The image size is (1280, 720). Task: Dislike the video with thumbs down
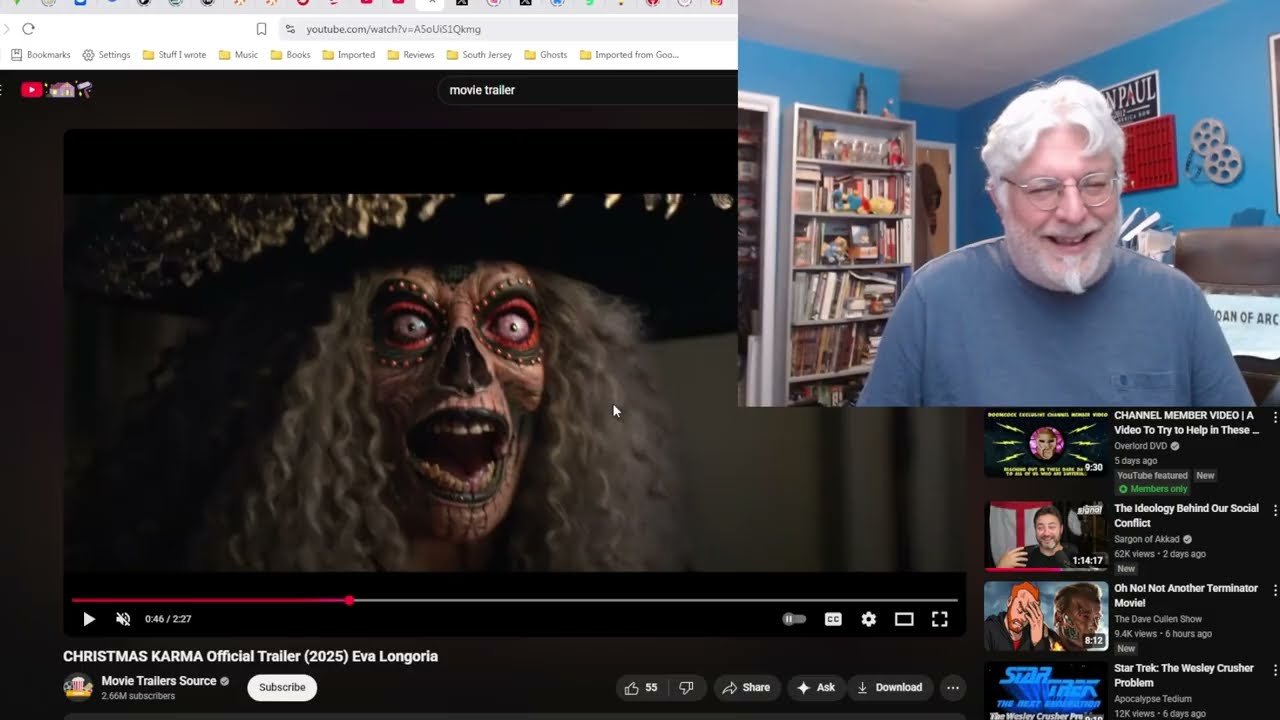686,688
